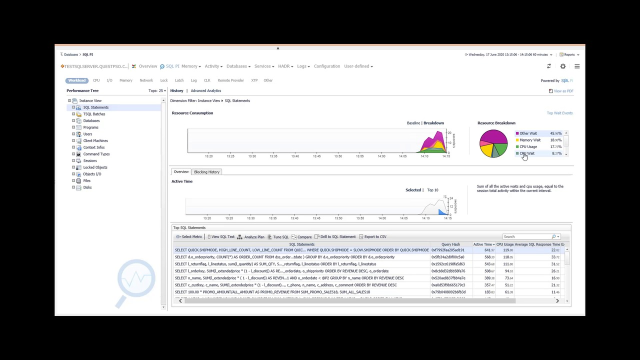Click the Drill In SQL Statement button
The width and height of the screenshot is (640, 360).
pyautogui.click(x=335, y=237)
